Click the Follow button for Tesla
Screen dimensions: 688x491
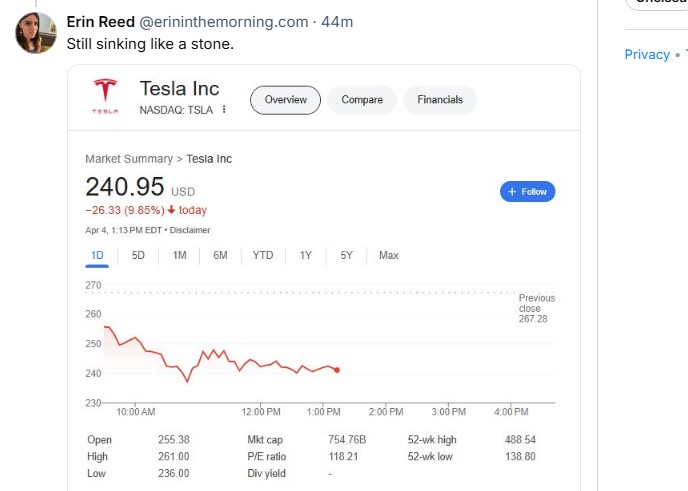click(x=527, y=191)
